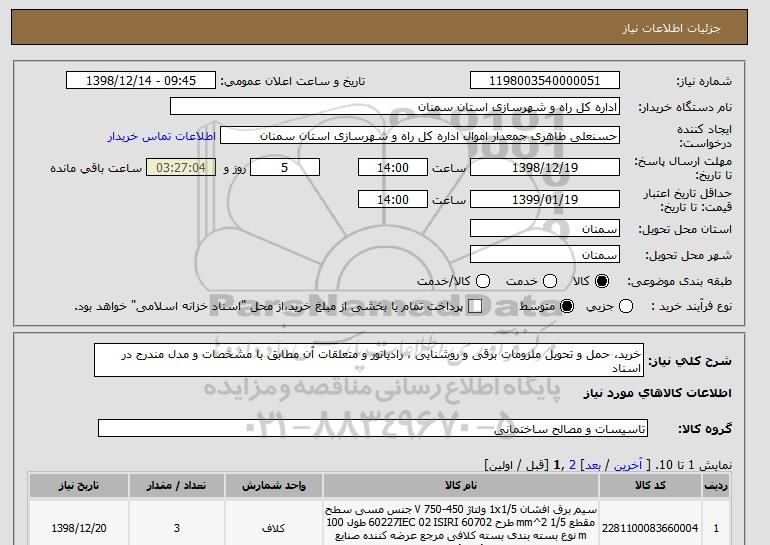
Task: Select the کالا/خدمت radio button
Action: point(483,281)
